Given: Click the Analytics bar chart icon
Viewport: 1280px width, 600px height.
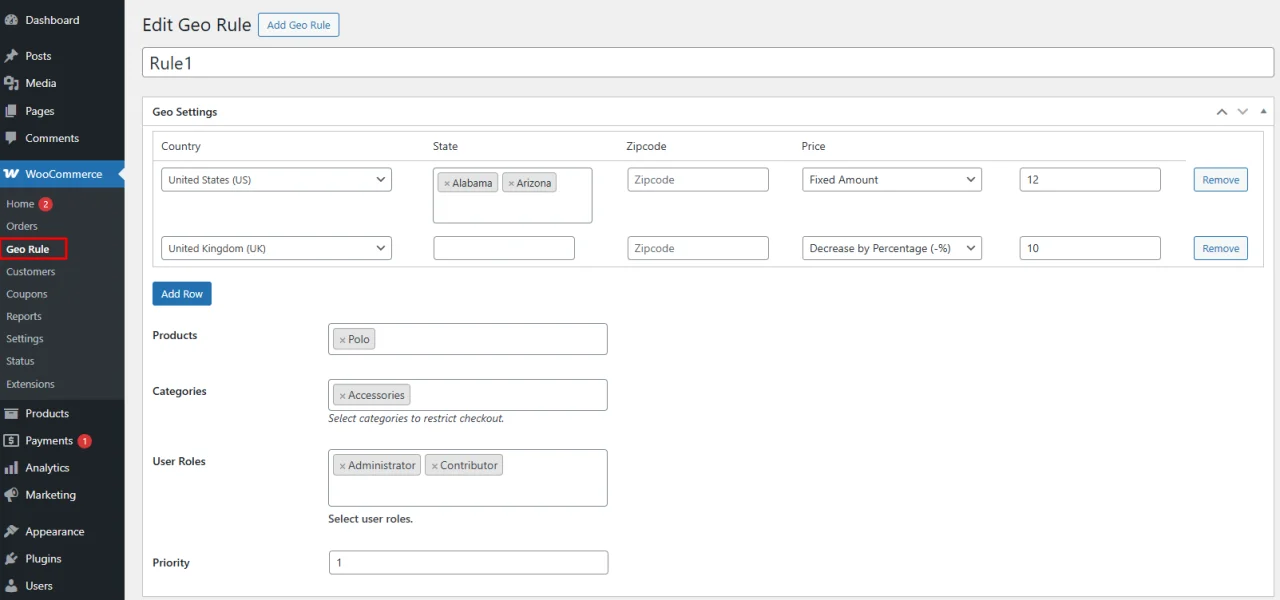Looking at the screenshot, I should pyautogui.click(x=12, y=467).
